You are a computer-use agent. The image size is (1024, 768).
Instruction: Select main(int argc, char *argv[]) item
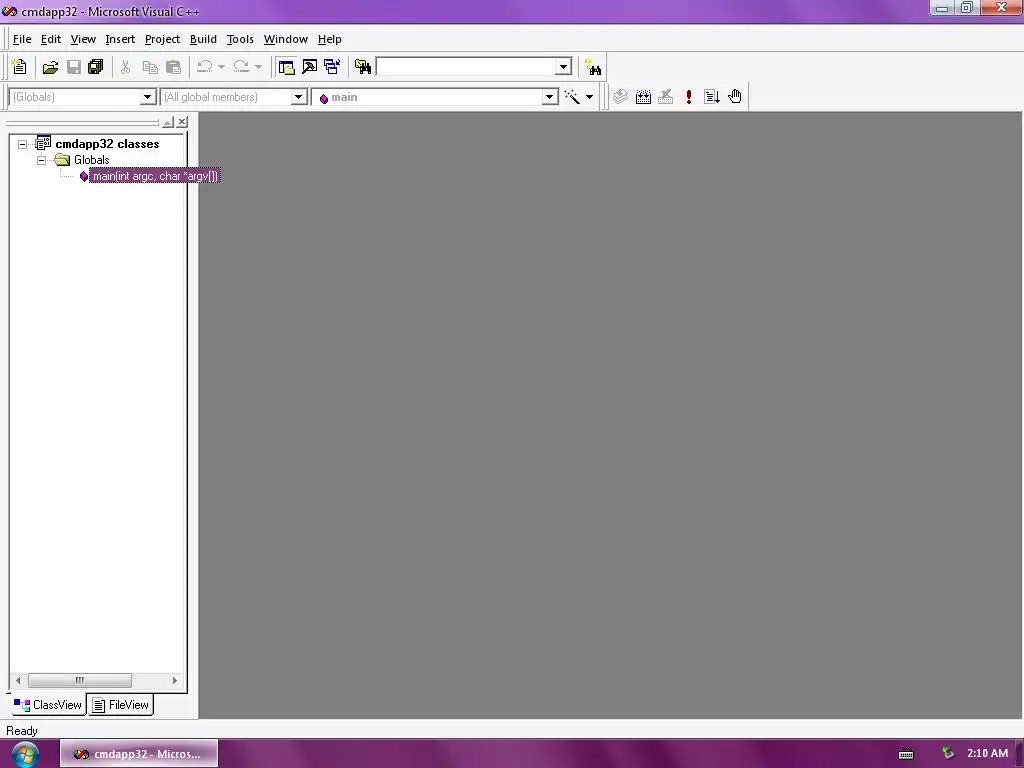(x=155, y=176)
